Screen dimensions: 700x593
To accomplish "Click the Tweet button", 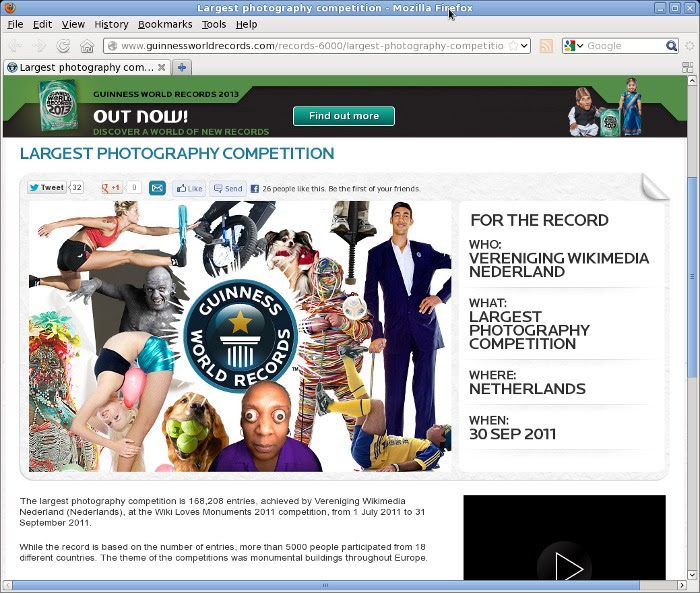I will (47, 188).
